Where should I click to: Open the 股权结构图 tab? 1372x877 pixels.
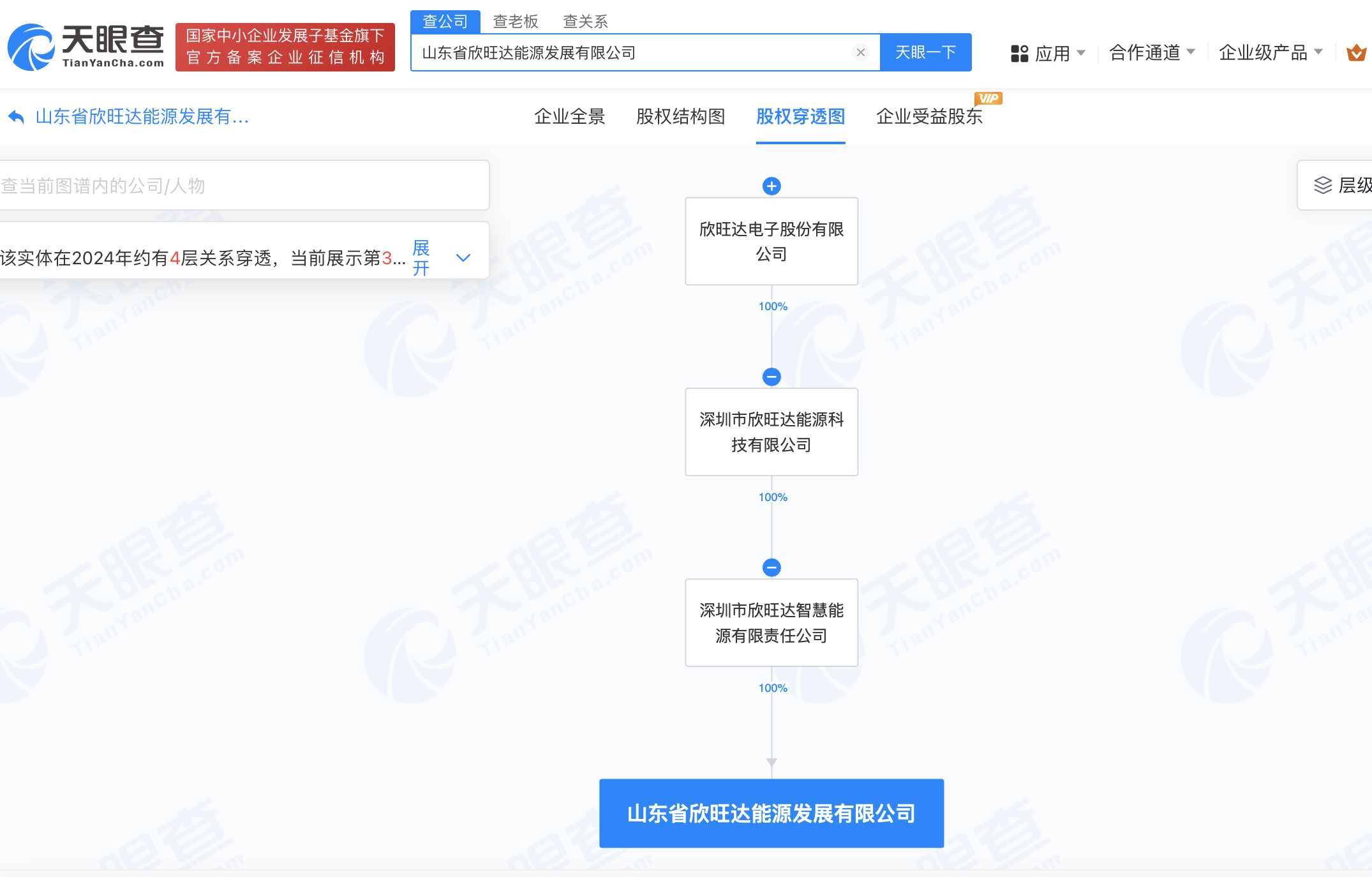(680, 116)
